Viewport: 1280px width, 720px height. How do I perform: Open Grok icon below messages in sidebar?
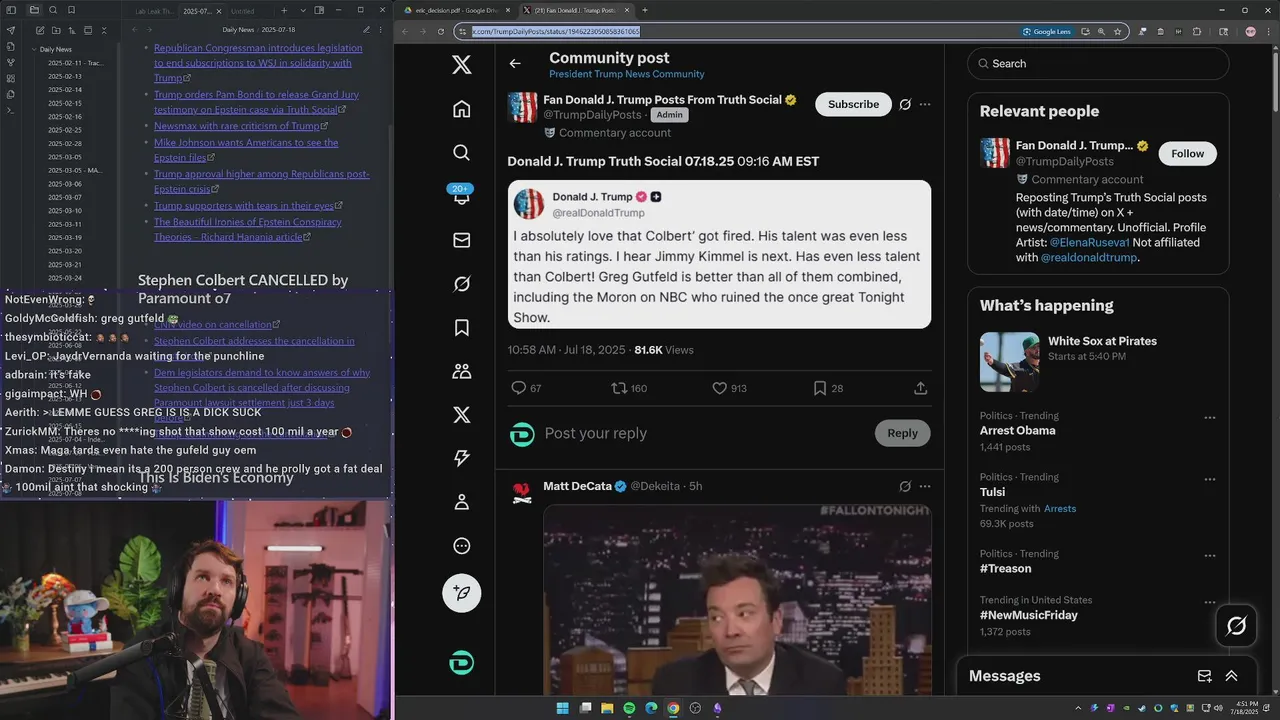click(461, 284)
